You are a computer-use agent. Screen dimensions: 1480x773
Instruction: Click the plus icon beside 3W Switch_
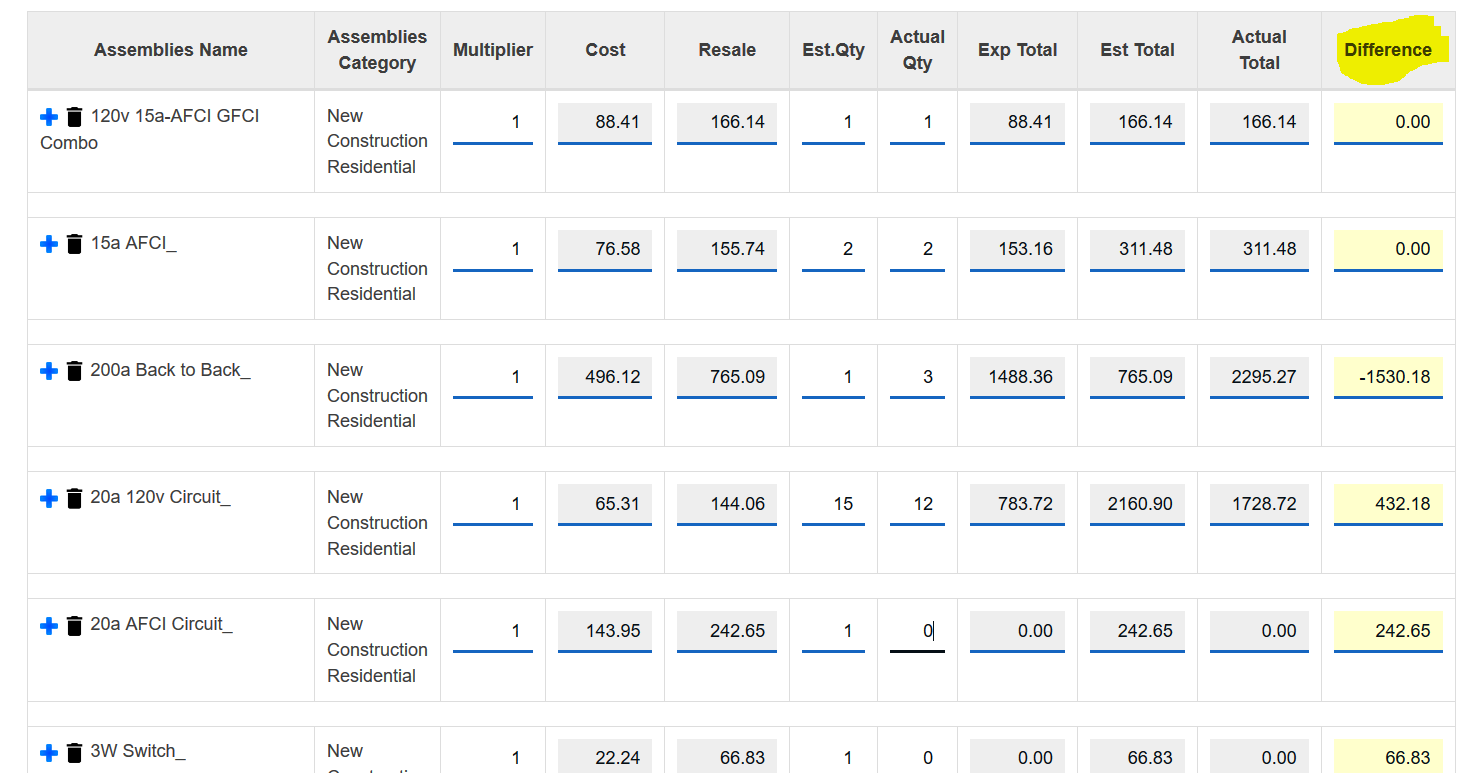coord(49,753)
